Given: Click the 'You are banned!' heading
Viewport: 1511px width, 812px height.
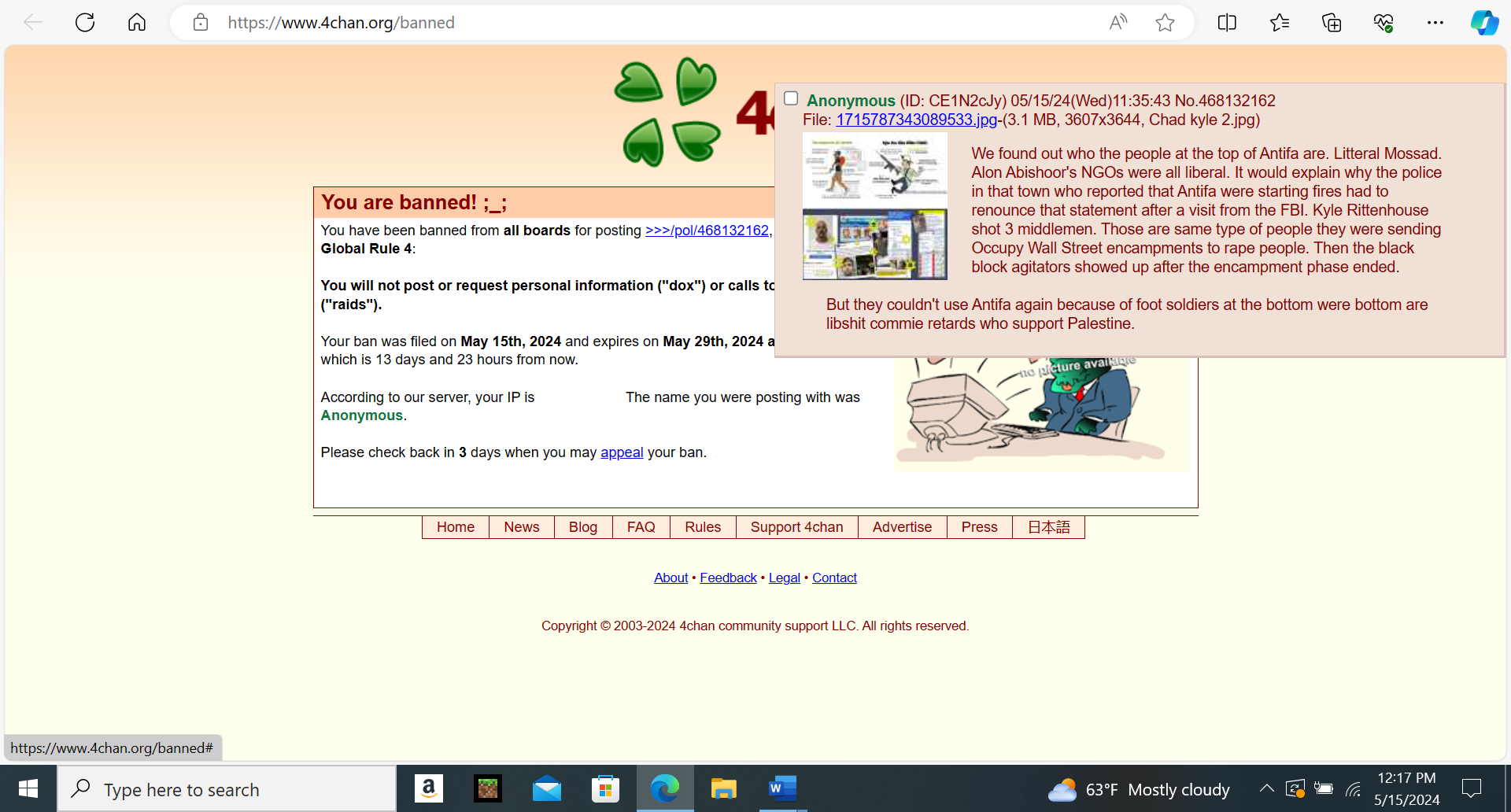Looking at the screenshot, I should [x=414, y=202].
